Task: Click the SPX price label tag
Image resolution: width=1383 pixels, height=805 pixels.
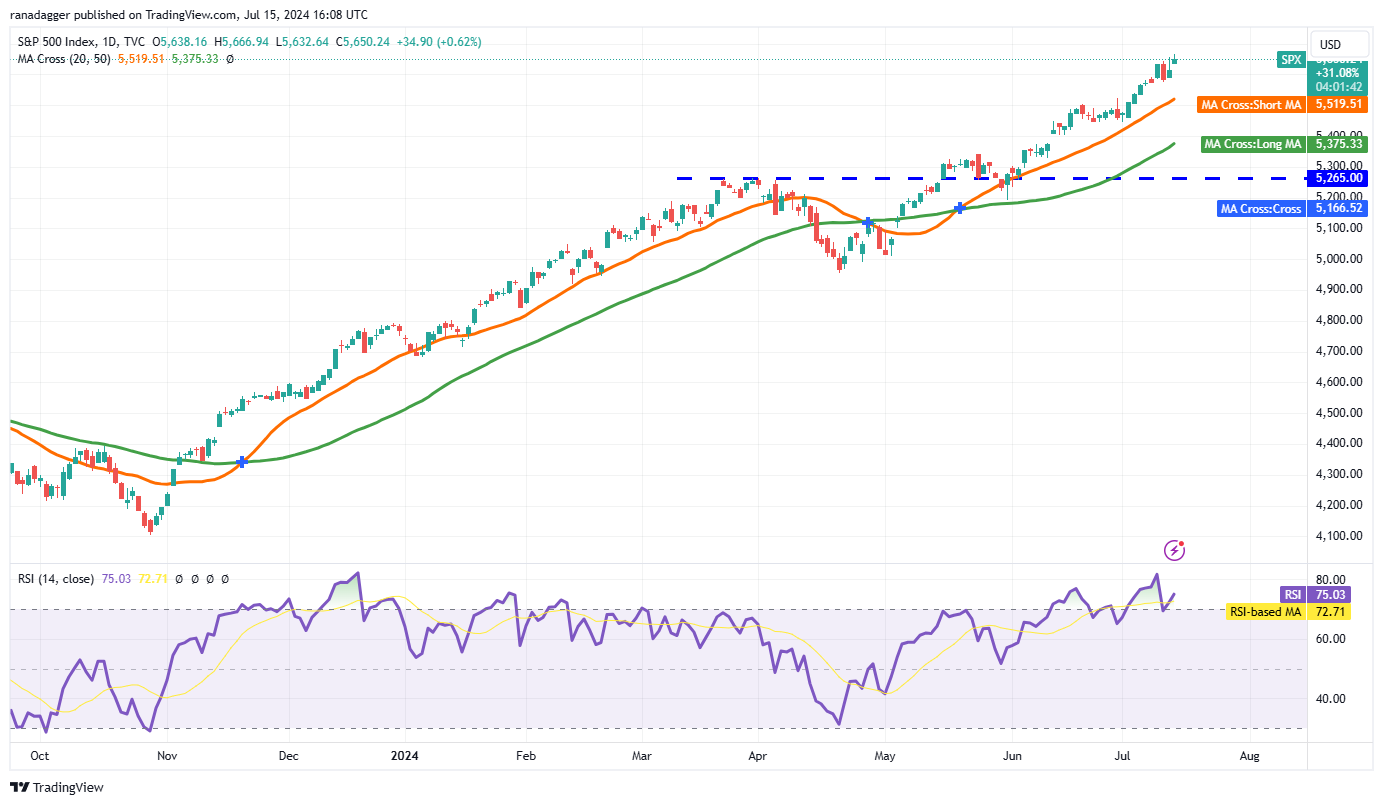Action: [1292, 60]
